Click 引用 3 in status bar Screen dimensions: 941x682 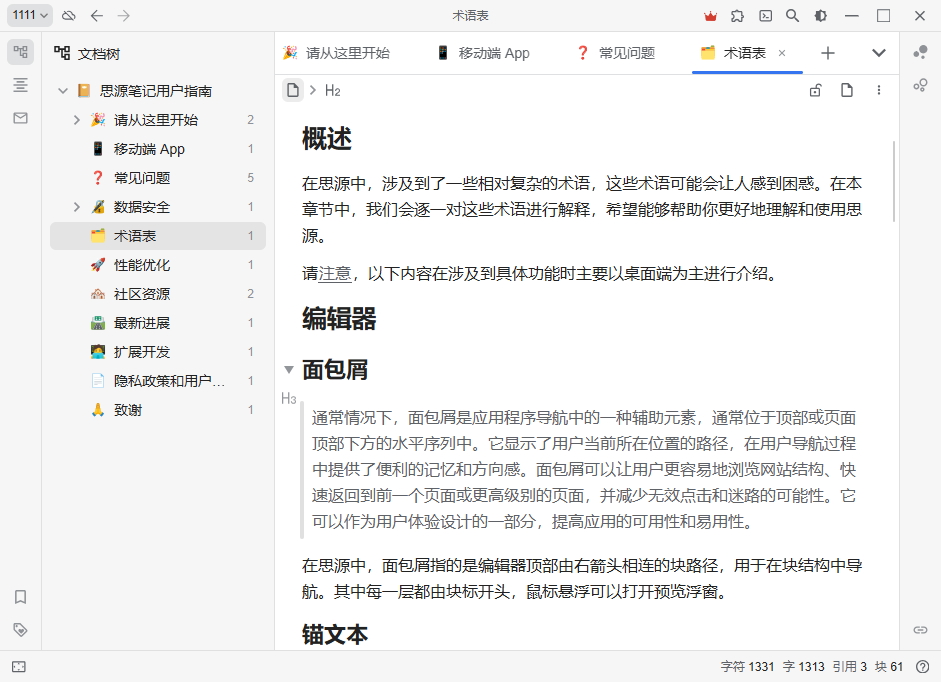point(849,667)
